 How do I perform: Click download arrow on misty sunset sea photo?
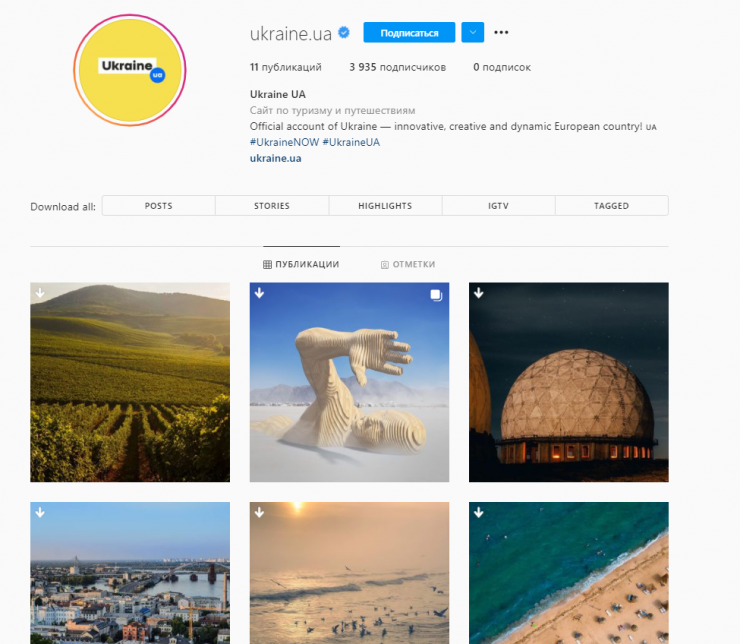(x=260, y=512)
